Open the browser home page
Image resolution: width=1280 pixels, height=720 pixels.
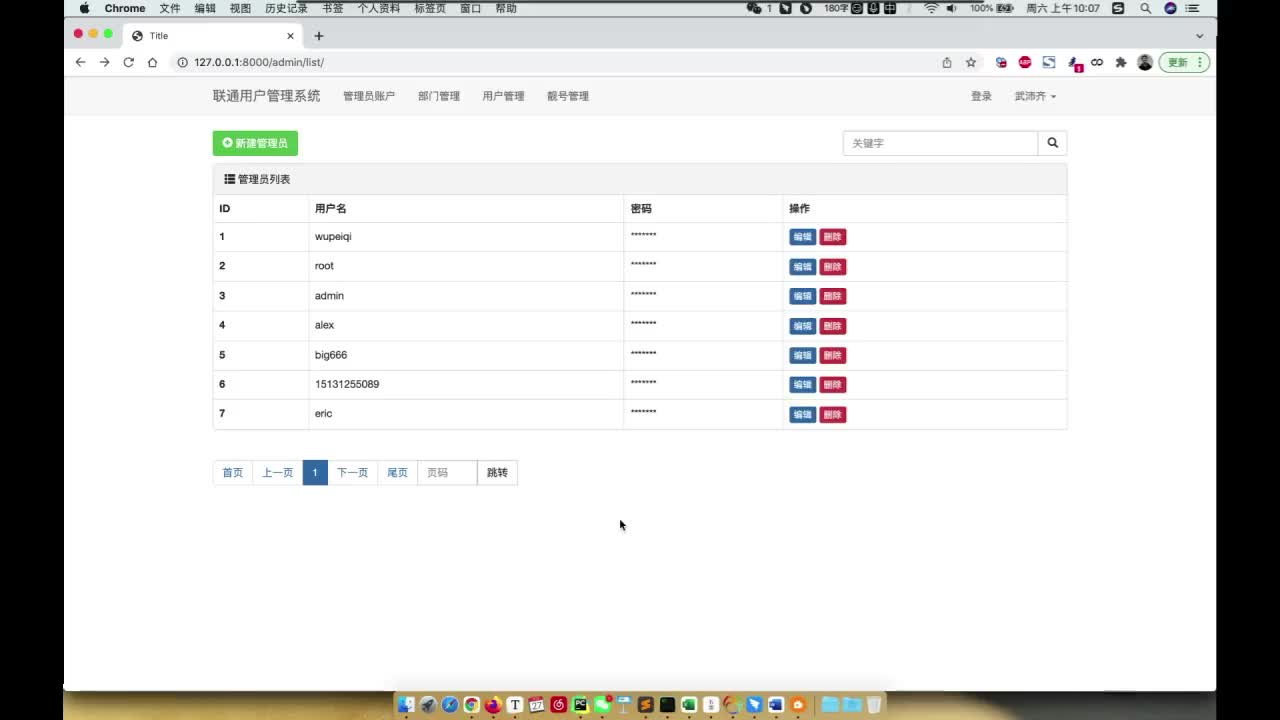pyautogui.click(x=152, y=62)
